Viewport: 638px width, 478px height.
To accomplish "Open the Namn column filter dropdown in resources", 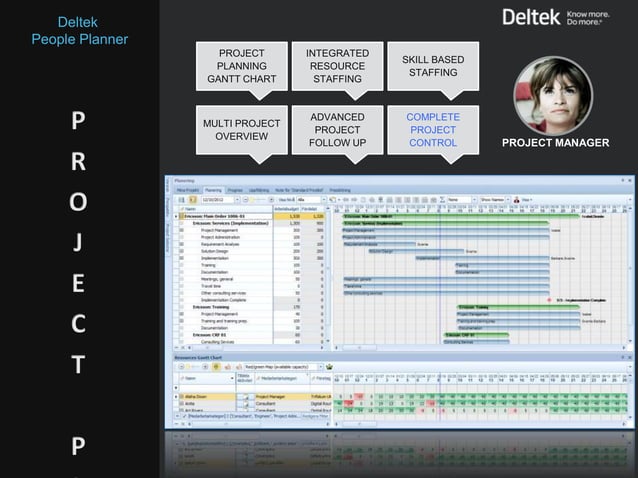I will (232, 378).
